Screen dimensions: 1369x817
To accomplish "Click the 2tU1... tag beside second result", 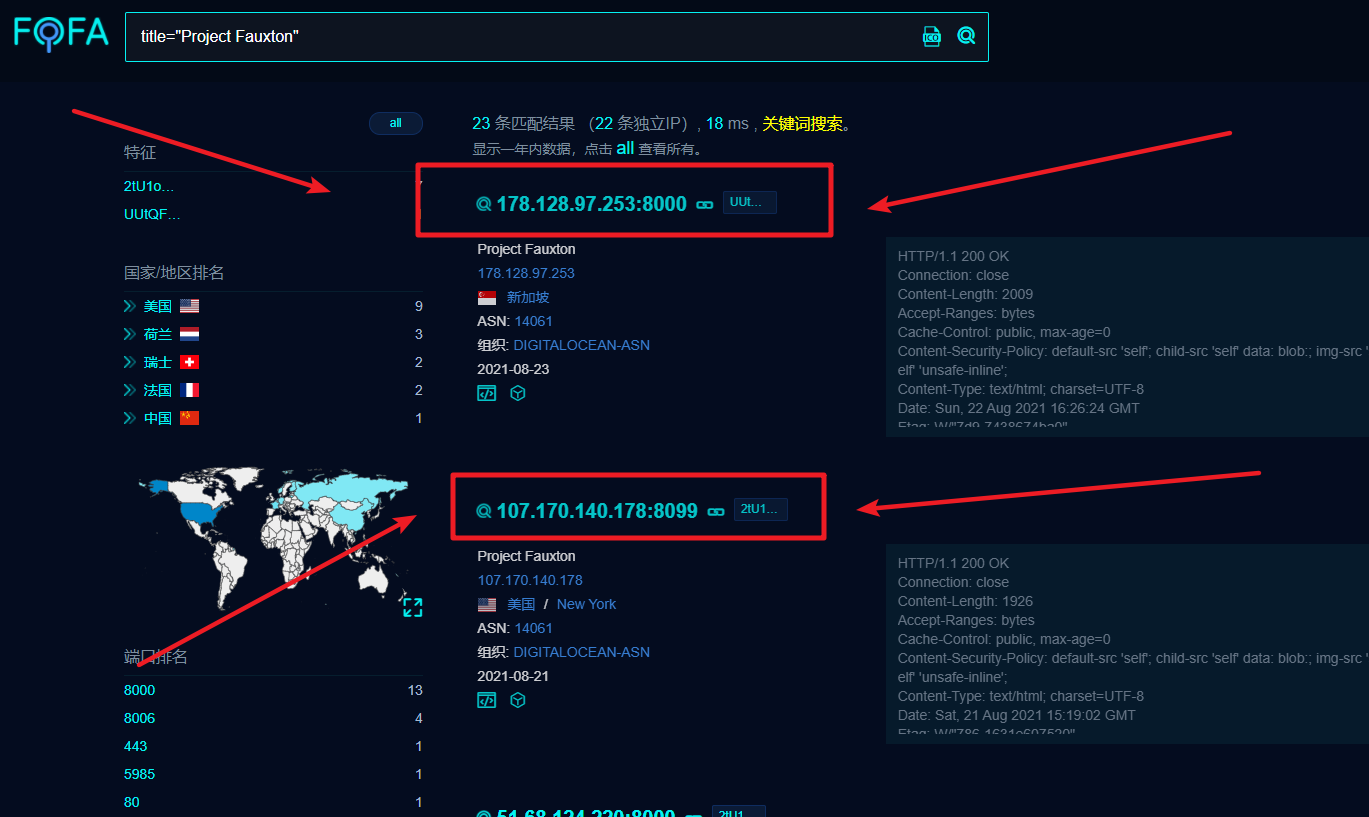I will pyautogui.click(x=760, y=508).
